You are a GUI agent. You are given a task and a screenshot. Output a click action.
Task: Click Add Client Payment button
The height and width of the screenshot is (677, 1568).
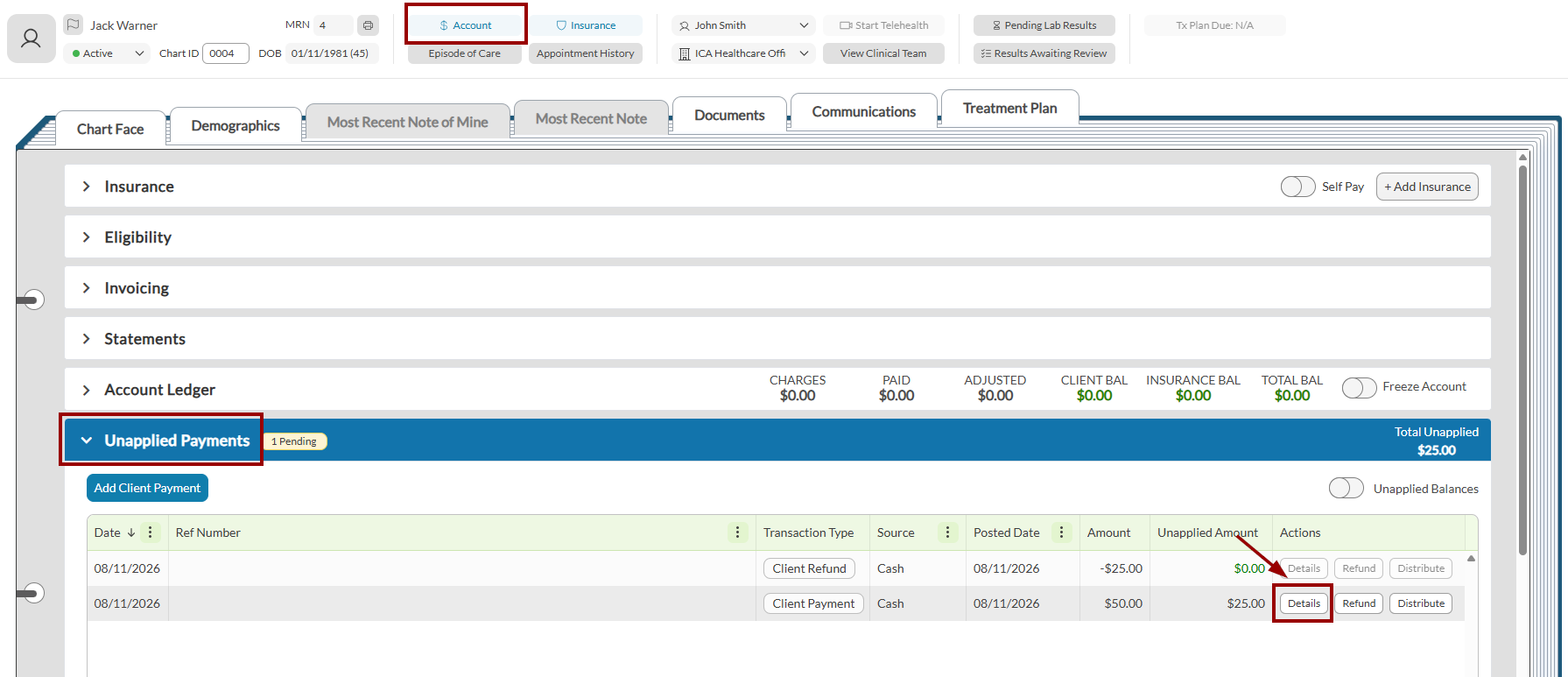coord(147,488)
